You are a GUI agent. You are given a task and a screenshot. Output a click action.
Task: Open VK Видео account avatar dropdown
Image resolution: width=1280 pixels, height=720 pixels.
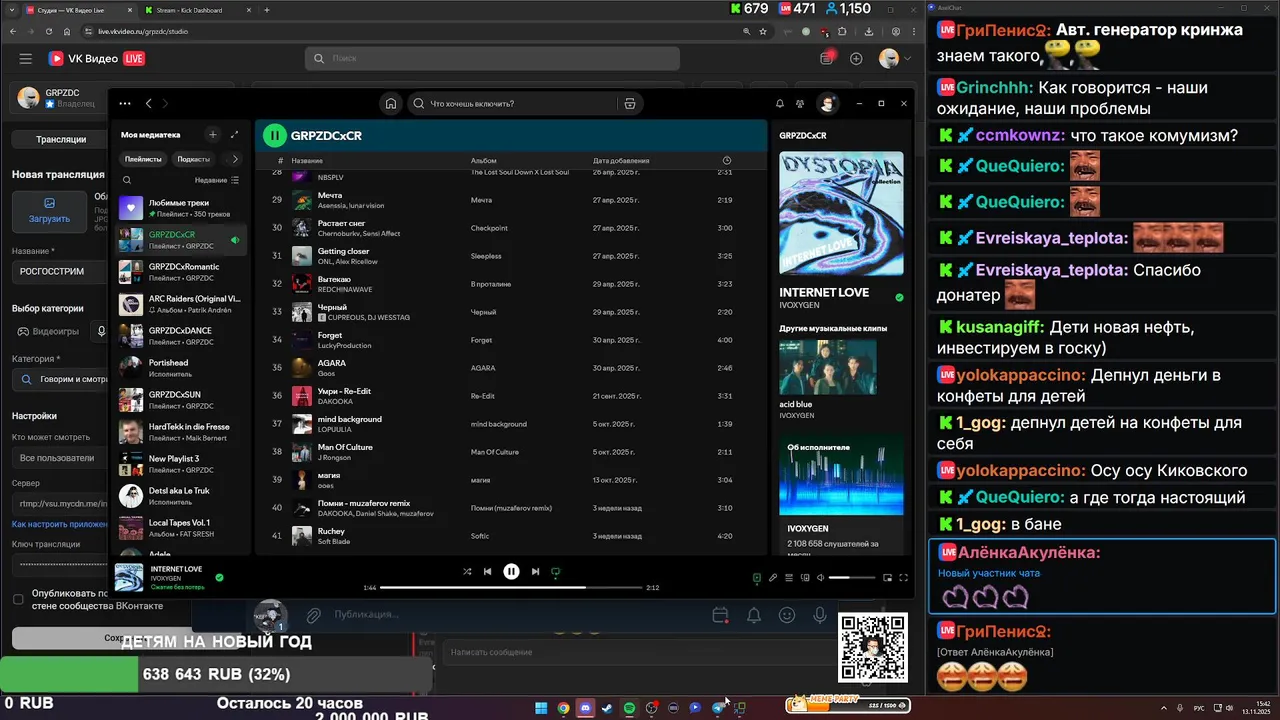895,59
